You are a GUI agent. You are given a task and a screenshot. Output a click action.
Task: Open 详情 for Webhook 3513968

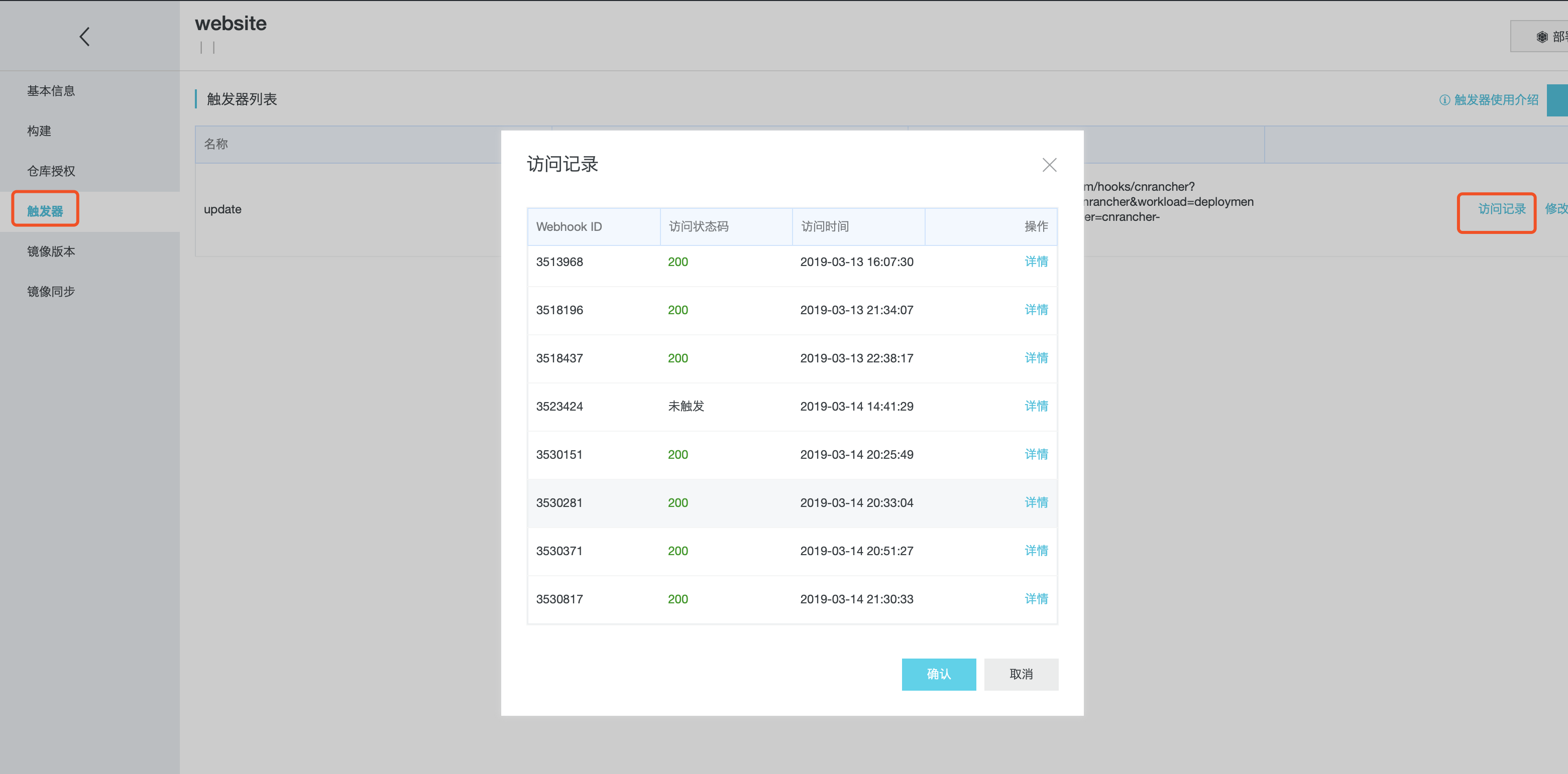point(1036,262)
